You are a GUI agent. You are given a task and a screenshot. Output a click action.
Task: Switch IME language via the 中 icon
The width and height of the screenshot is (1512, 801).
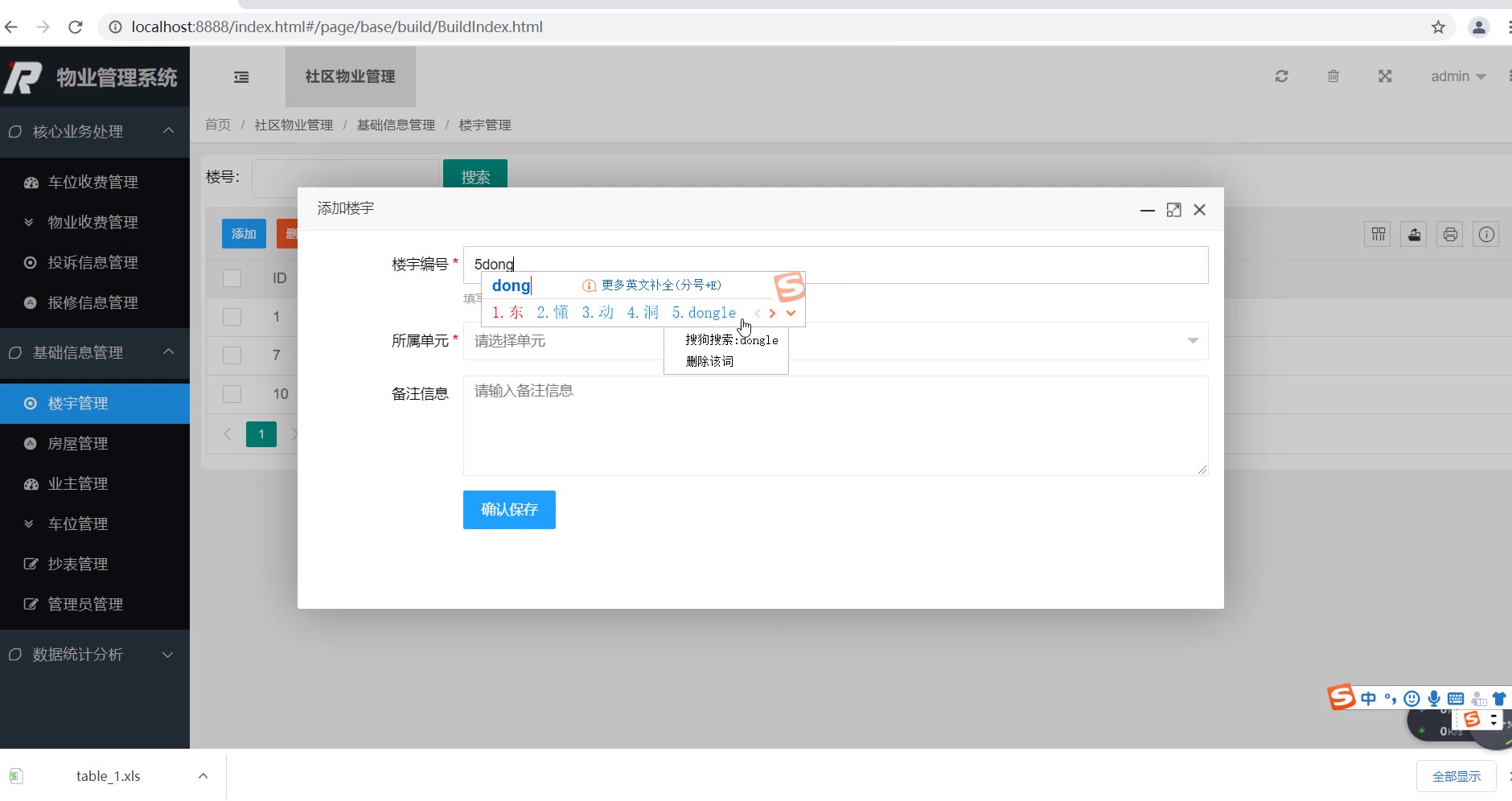(x=1368, y=698)
